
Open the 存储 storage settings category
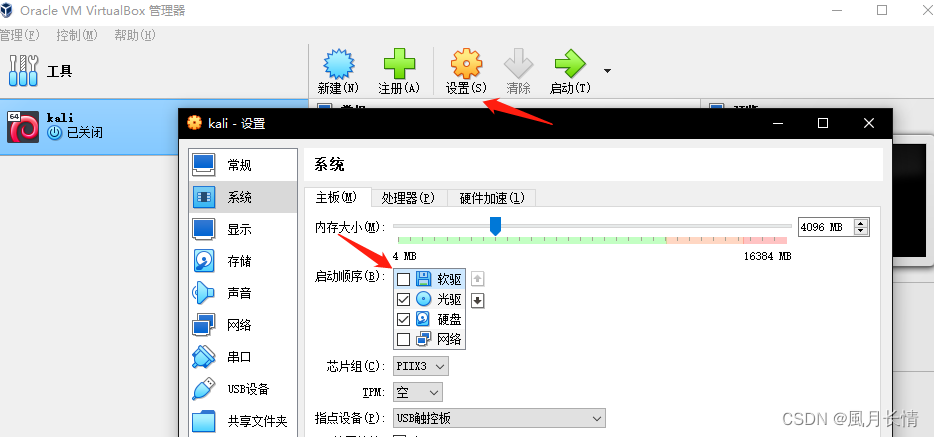(243, 261)
